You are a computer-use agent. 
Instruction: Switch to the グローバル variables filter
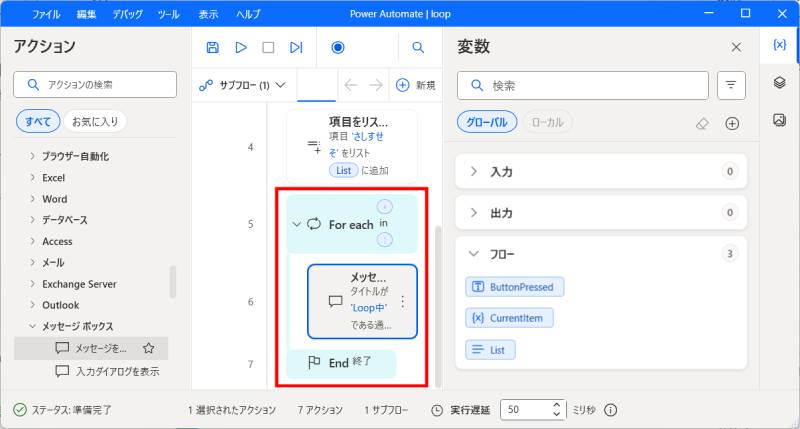pyautogui.click(x=488, y=122)
